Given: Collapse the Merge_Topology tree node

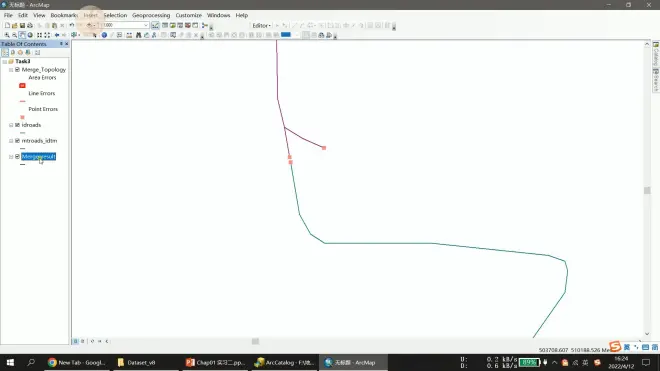Looking at the screenshot, I should point(11,69).
